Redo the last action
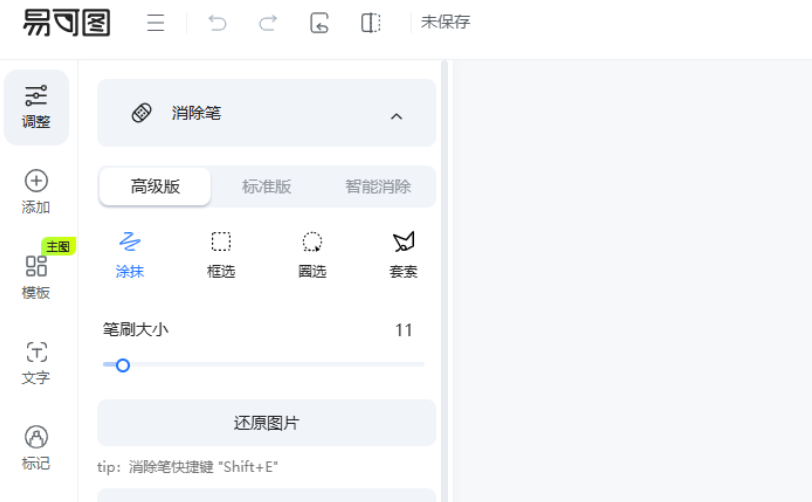Screen dimensions: 812x502 click(268, 23)
